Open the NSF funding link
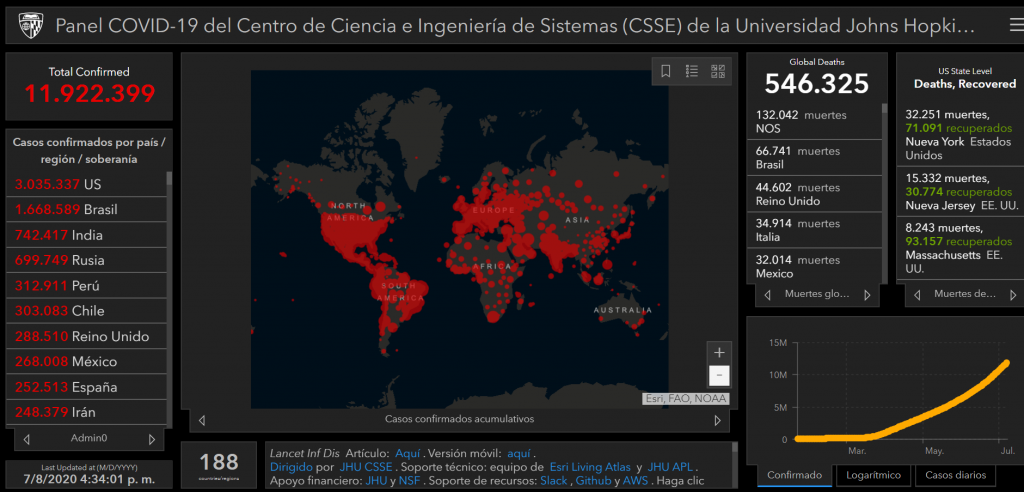Viewport: 1024px width, 492px height. (x=410, y=482)
